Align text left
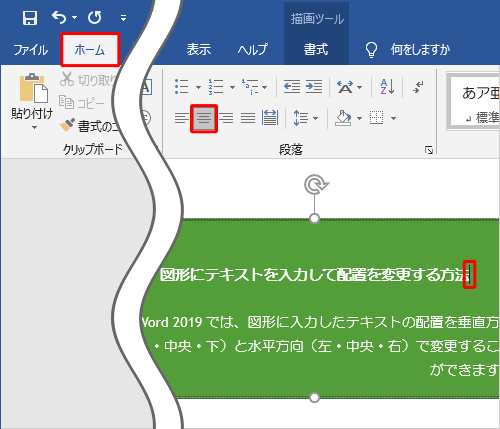This screenshot has width=500, height=429. 181,118
